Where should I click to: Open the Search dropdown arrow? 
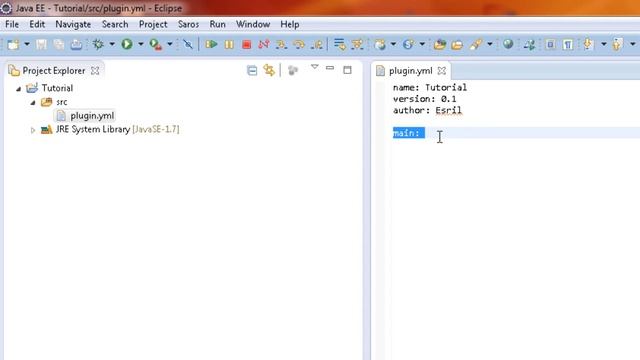tap(489, 44)
